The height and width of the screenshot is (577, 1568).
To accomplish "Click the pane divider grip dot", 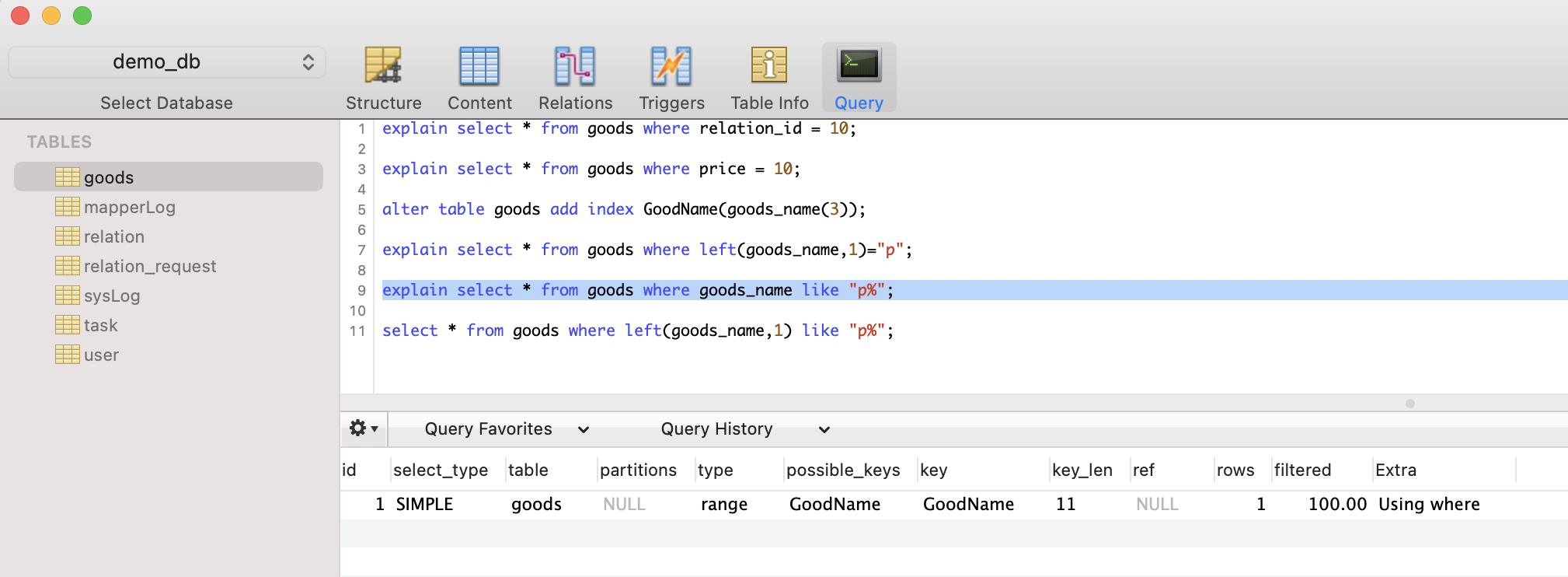I will pos(1410,404).
